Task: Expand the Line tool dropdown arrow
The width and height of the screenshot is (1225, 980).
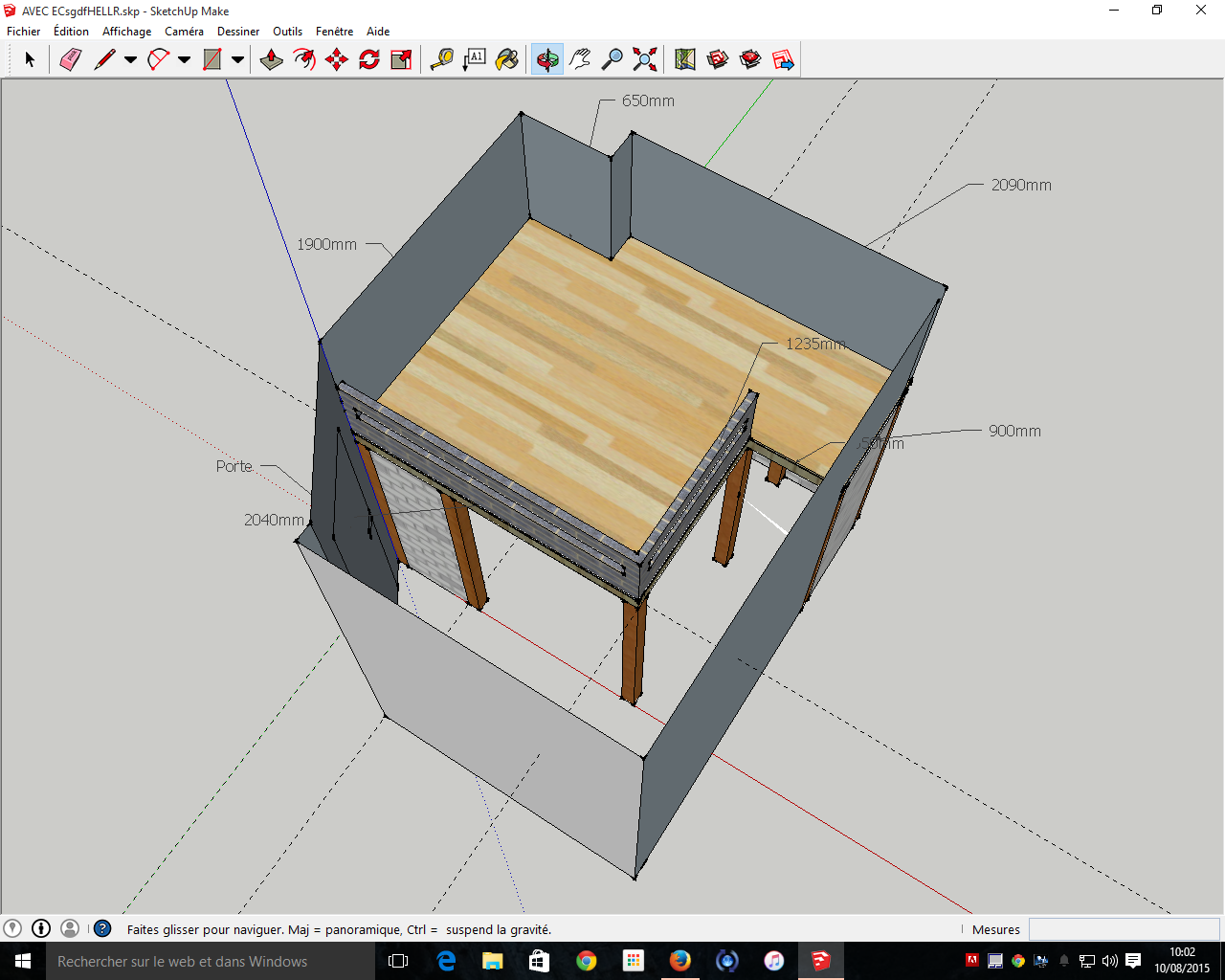Action: [x=130, y=59]
